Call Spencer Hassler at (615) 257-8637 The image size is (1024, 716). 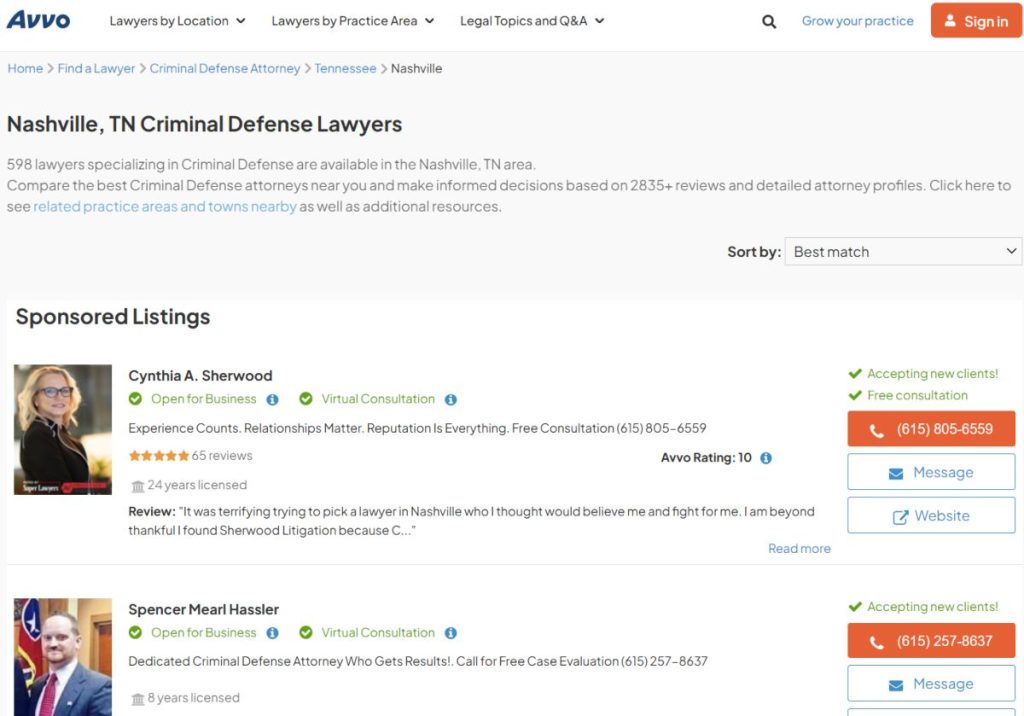(x=931, y=641)
